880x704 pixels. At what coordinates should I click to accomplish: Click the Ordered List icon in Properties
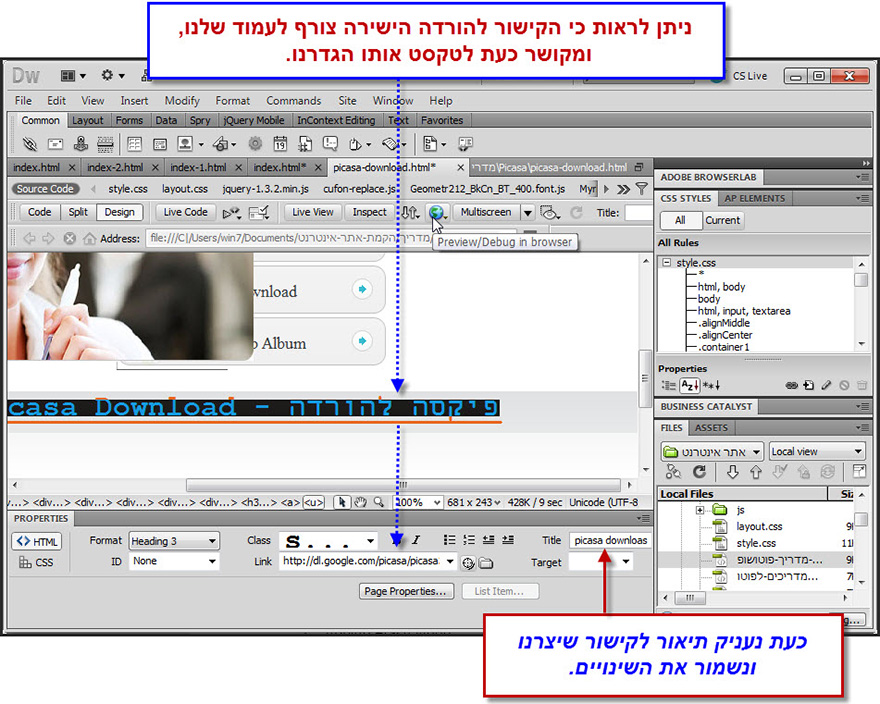[469, 540]
